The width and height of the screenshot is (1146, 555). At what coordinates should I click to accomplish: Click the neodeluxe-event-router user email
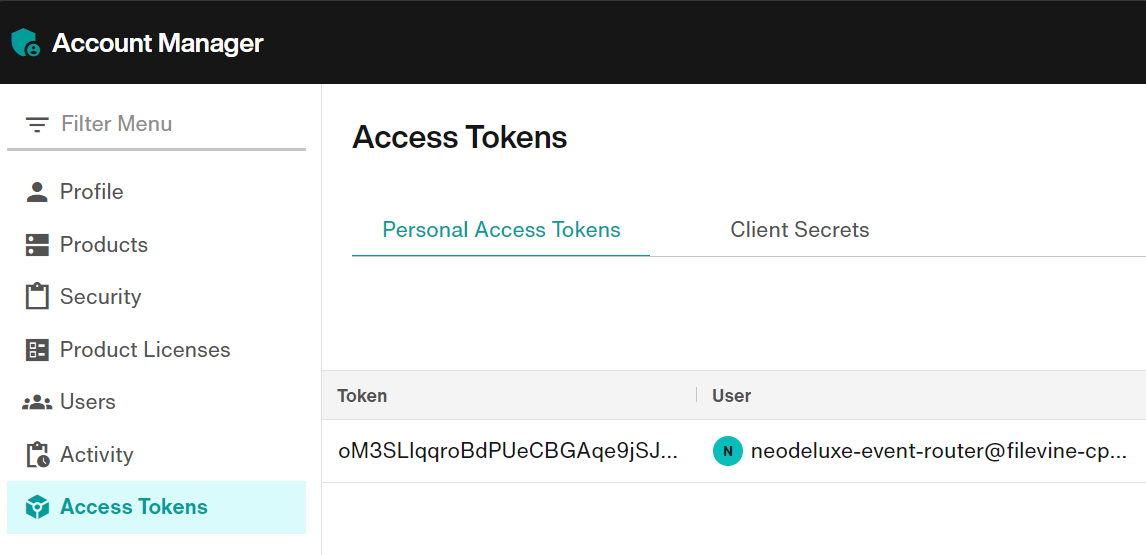pos(939,451)
